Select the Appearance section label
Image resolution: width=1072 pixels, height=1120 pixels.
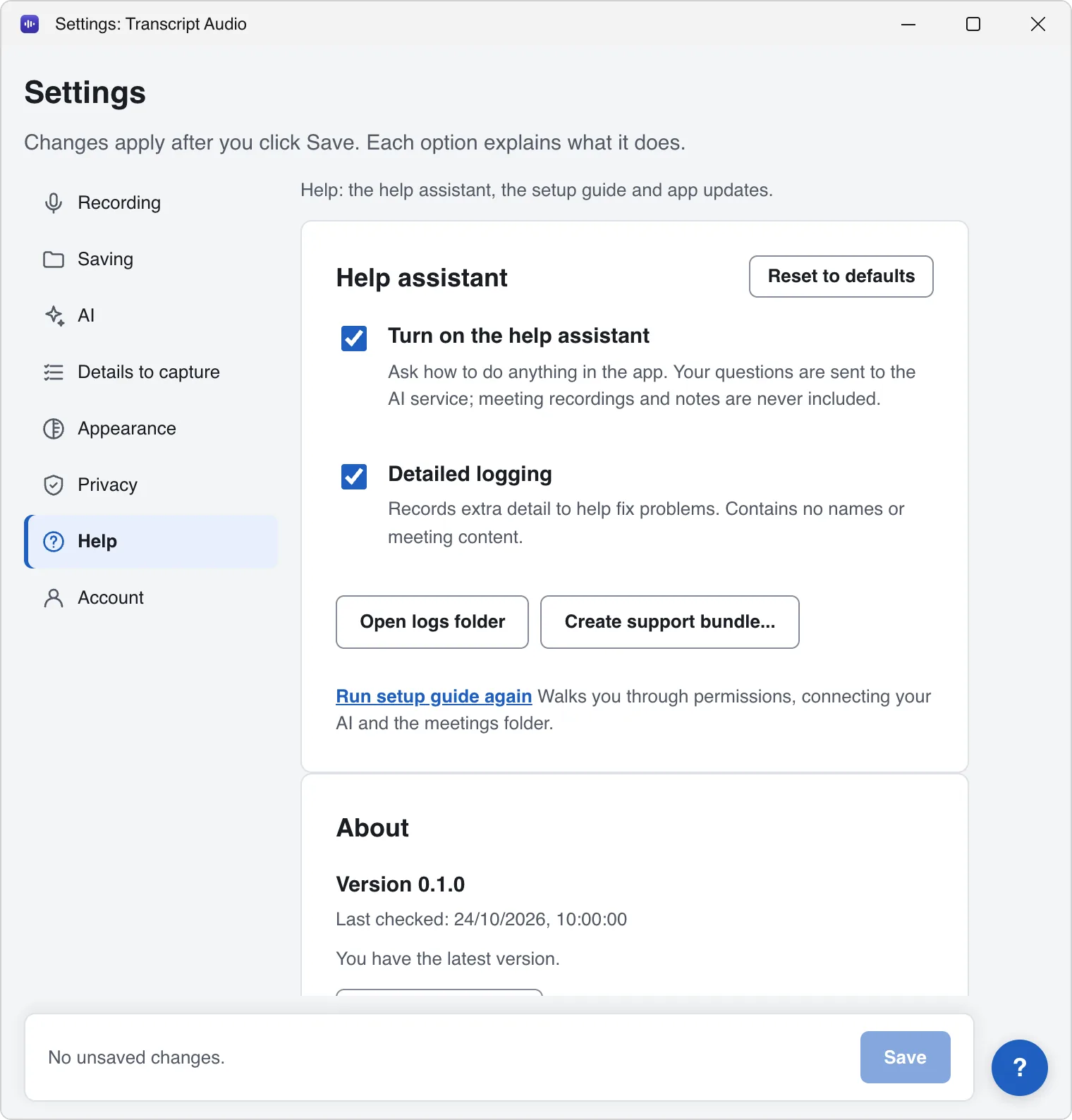click(x=127, y=428)
